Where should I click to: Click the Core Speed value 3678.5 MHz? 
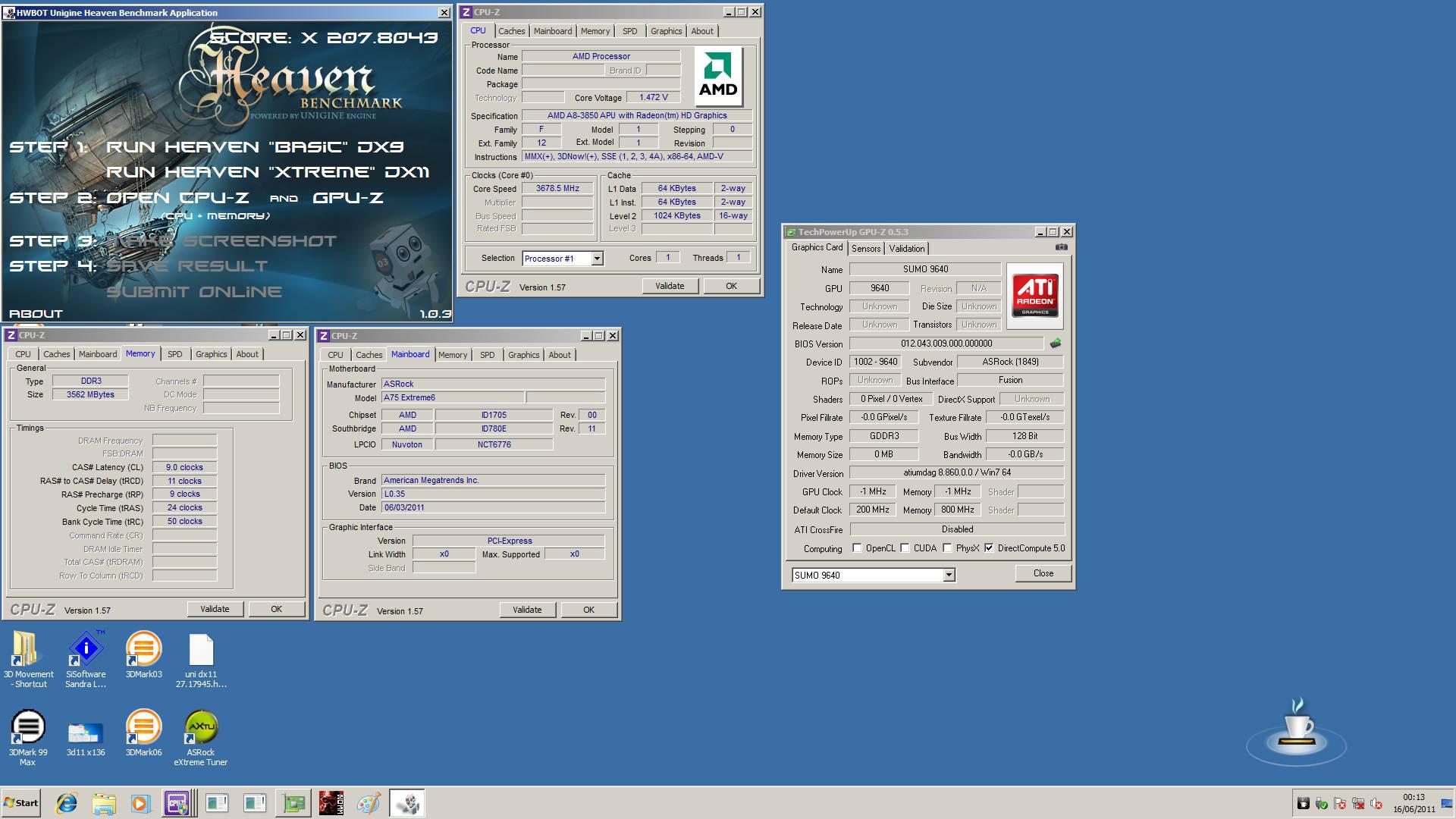click(x=557, y=189)
